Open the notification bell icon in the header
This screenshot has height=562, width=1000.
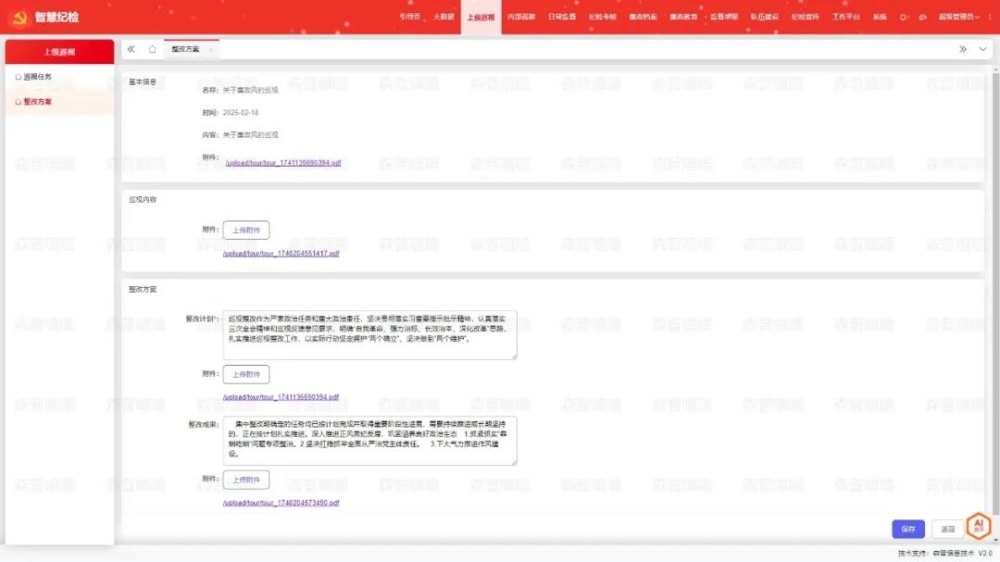point(903,17)
